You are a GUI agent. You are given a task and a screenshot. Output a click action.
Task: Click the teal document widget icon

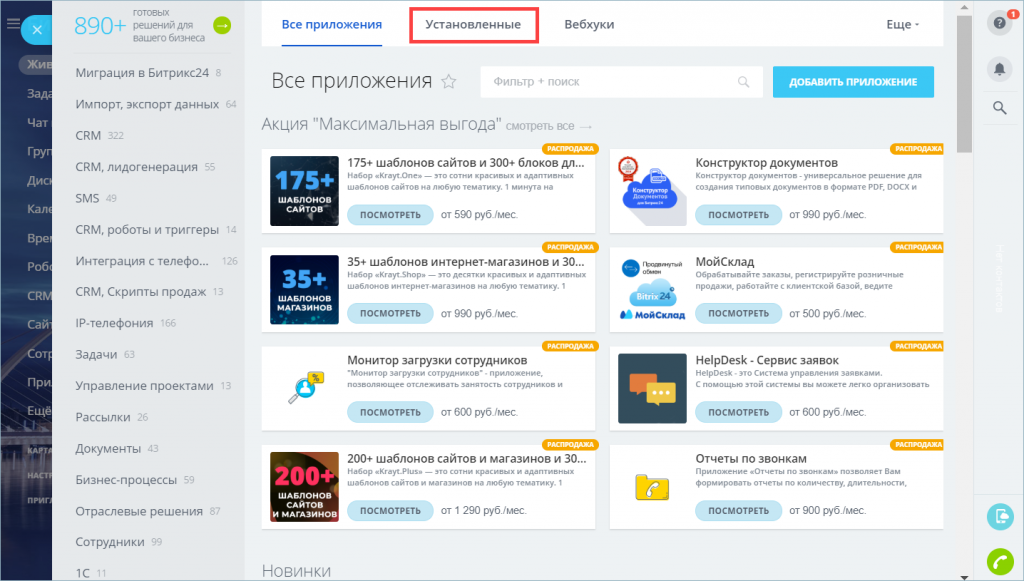coord(1000,517)
